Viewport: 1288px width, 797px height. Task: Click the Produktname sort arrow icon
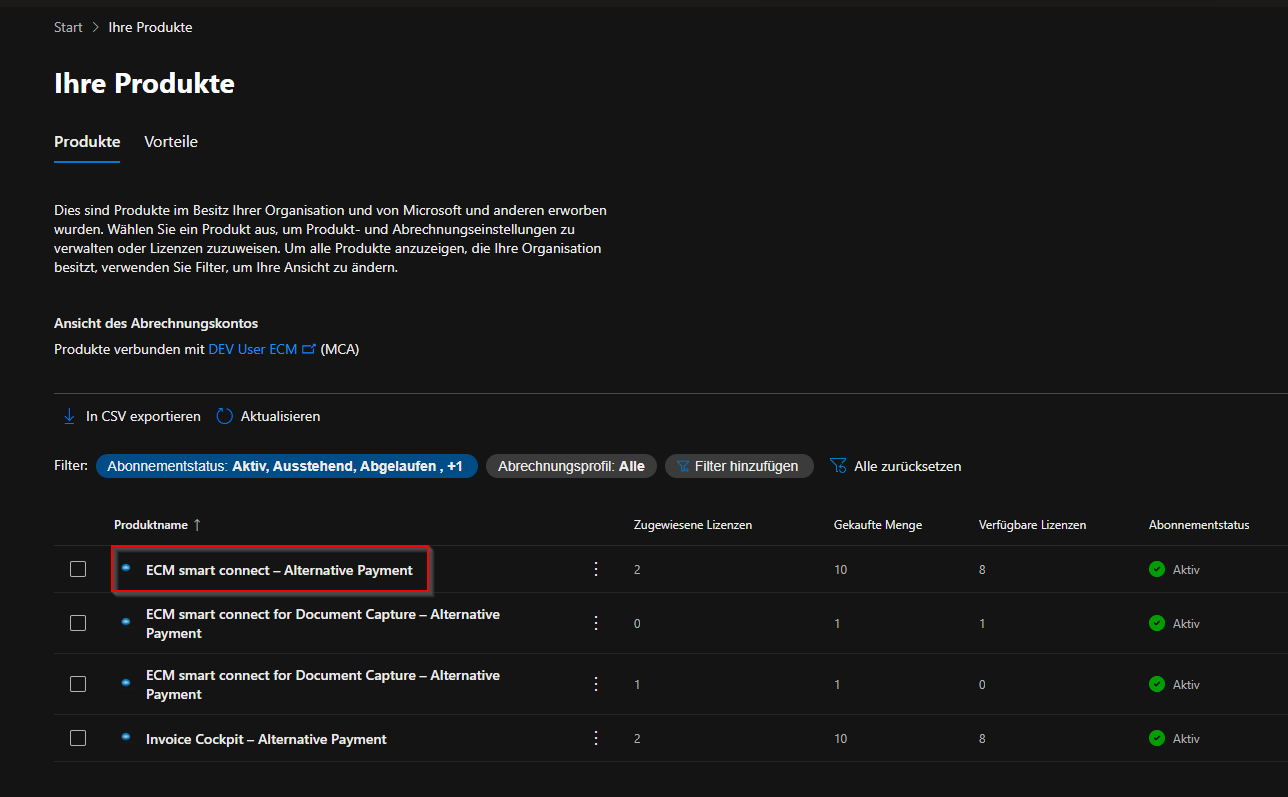197,525
